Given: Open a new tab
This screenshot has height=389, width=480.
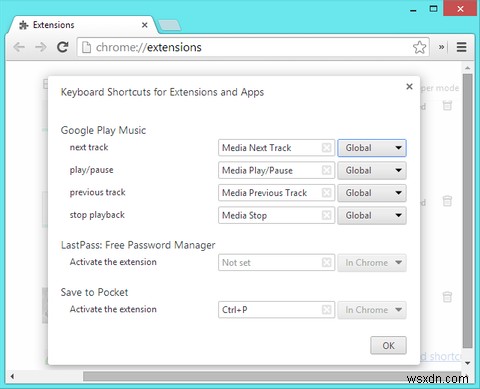Looking at the screenshot, I should pos(169,25).
